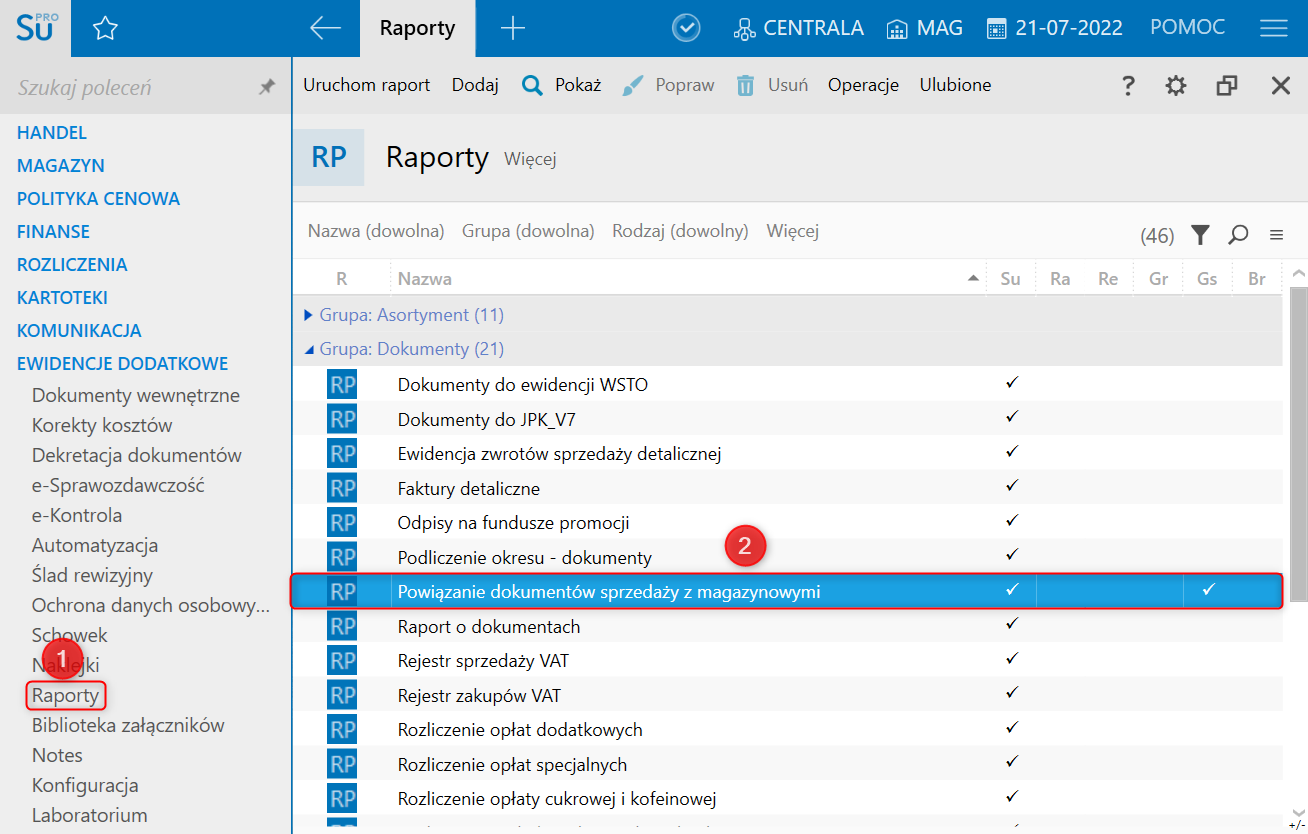Toggle Su checkmark for Rejestr sprzedaży VAT

coord(1011,659)
